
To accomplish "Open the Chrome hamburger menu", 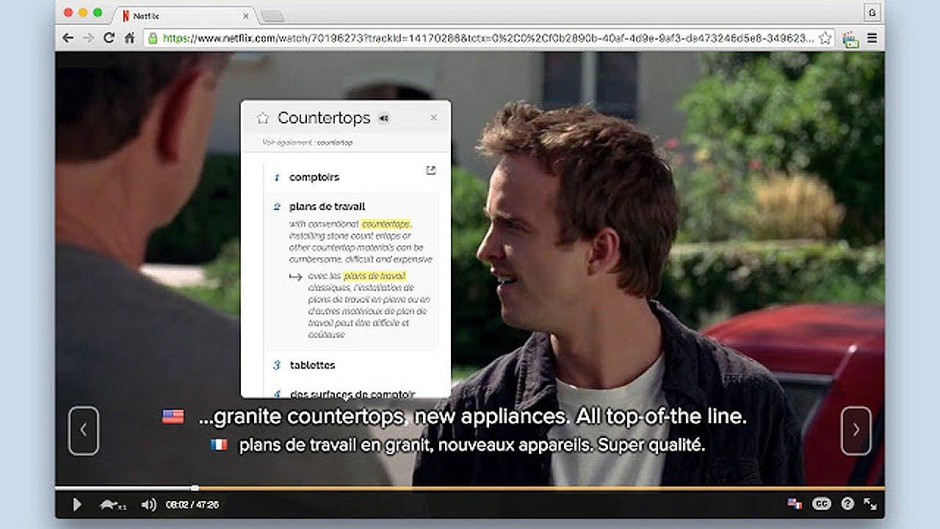I will 872,38.
